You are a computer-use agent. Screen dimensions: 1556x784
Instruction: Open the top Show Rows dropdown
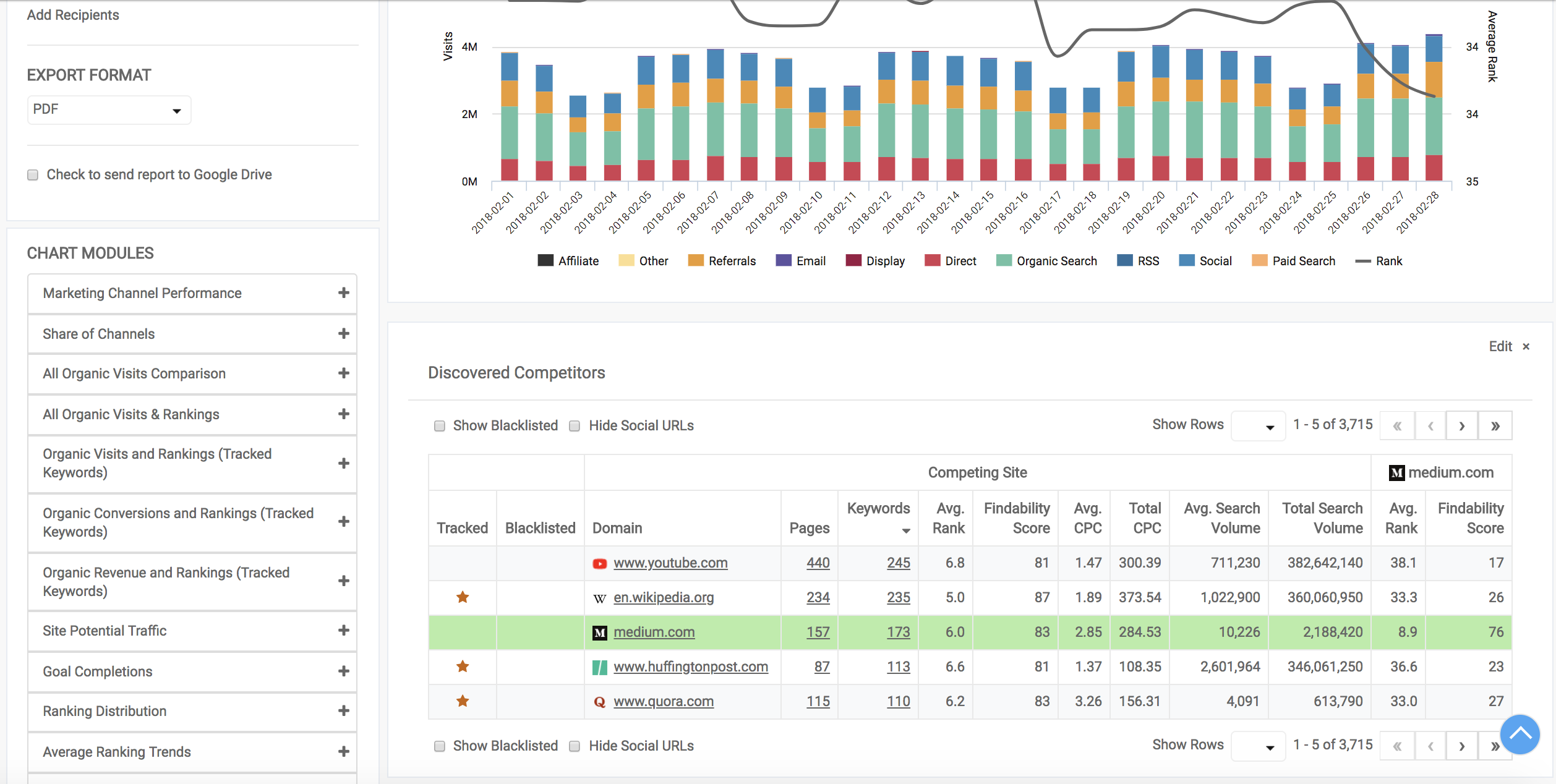[x=1258, y=426]
